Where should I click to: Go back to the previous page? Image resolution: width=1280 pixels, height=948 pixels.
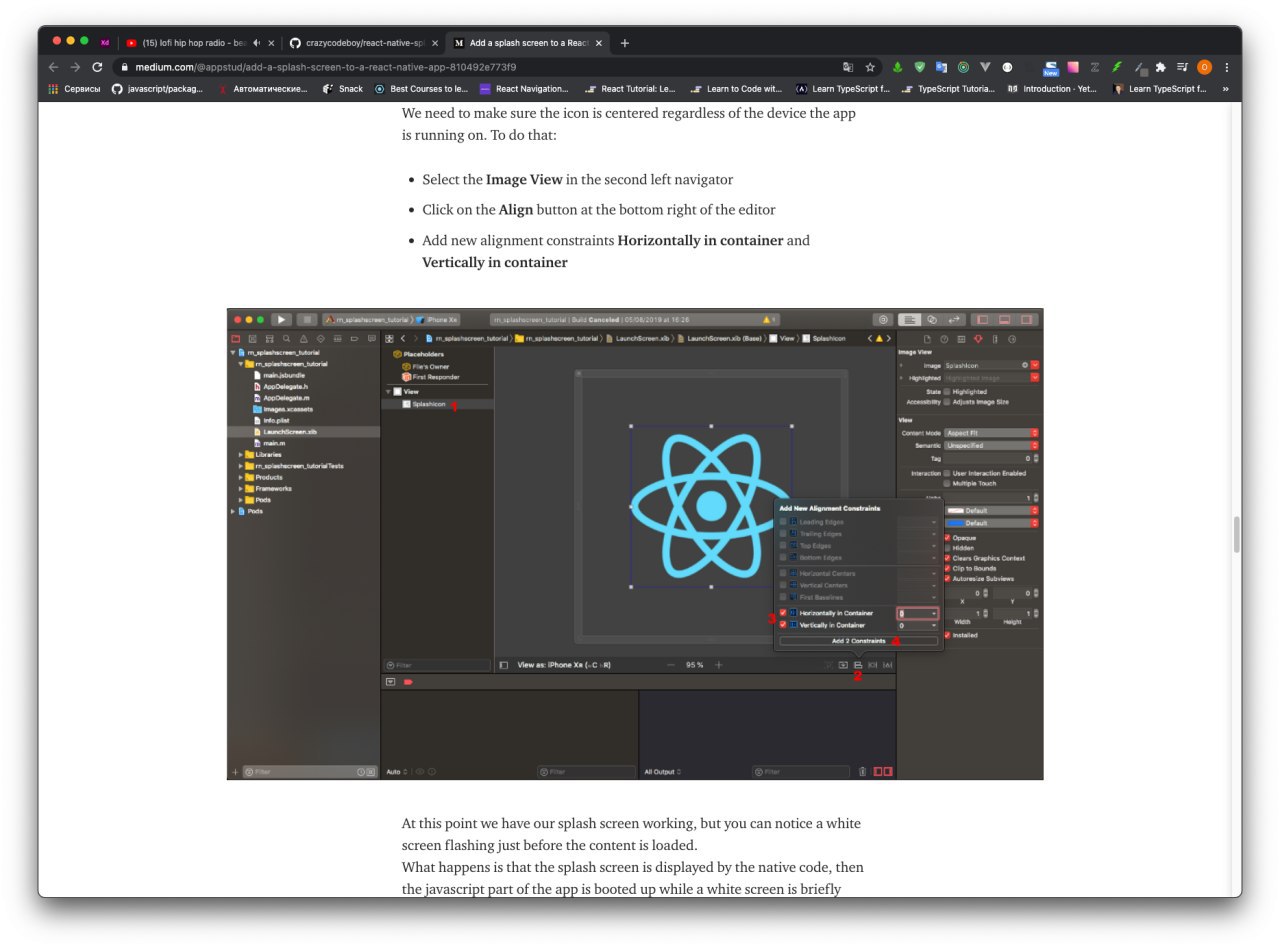(x=54, y=67)
